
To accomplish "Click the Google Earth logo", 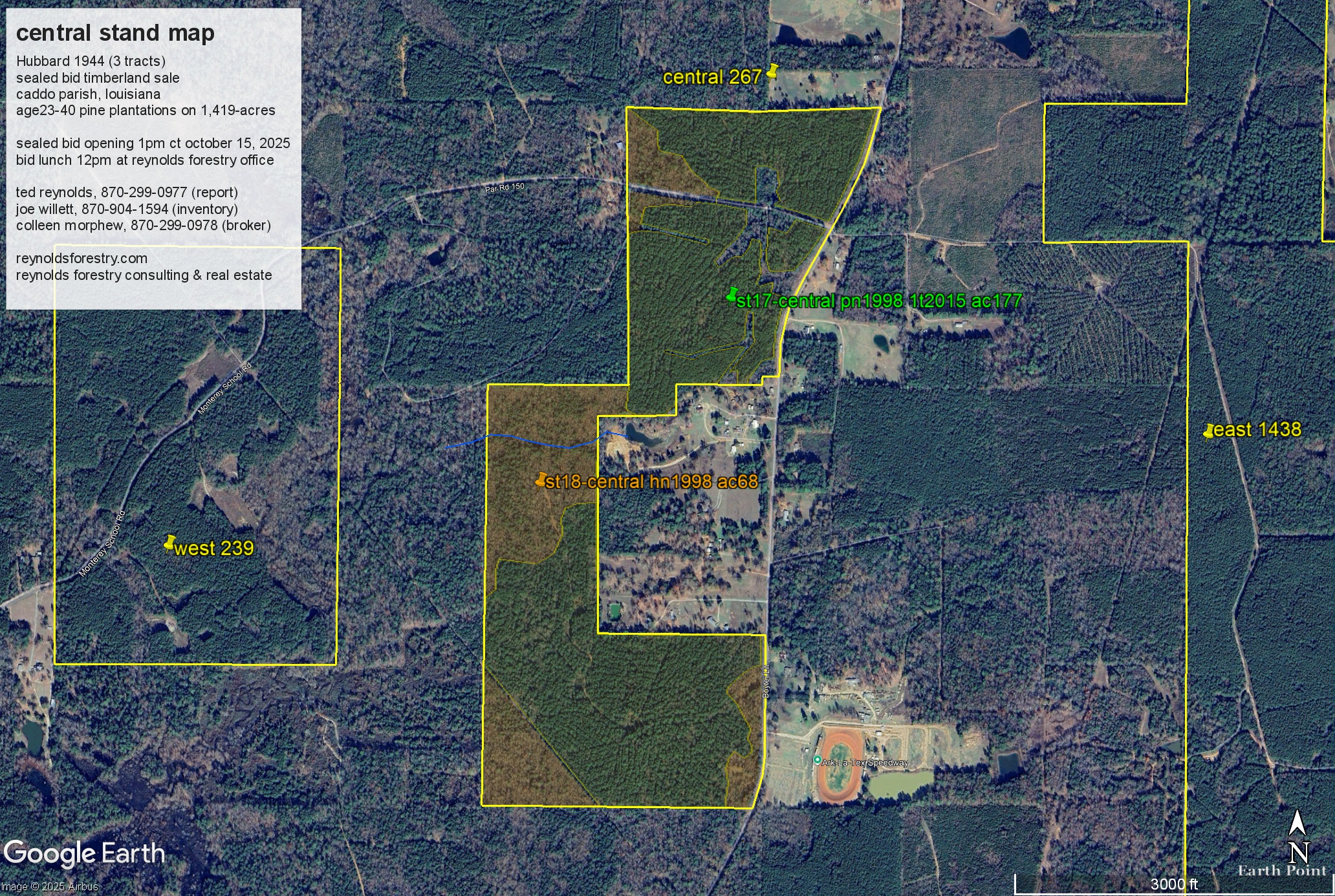I will 84,853.
